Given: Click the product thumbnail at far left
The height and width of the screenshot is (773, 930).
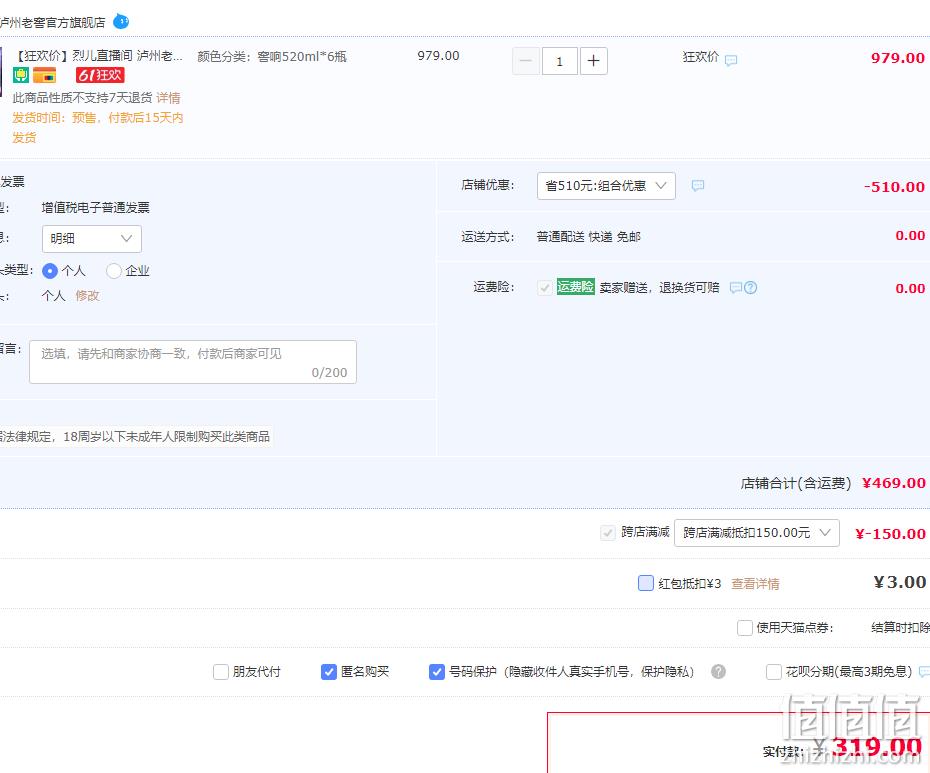Looking at the screenshot, I should click(x=1, y=71).
